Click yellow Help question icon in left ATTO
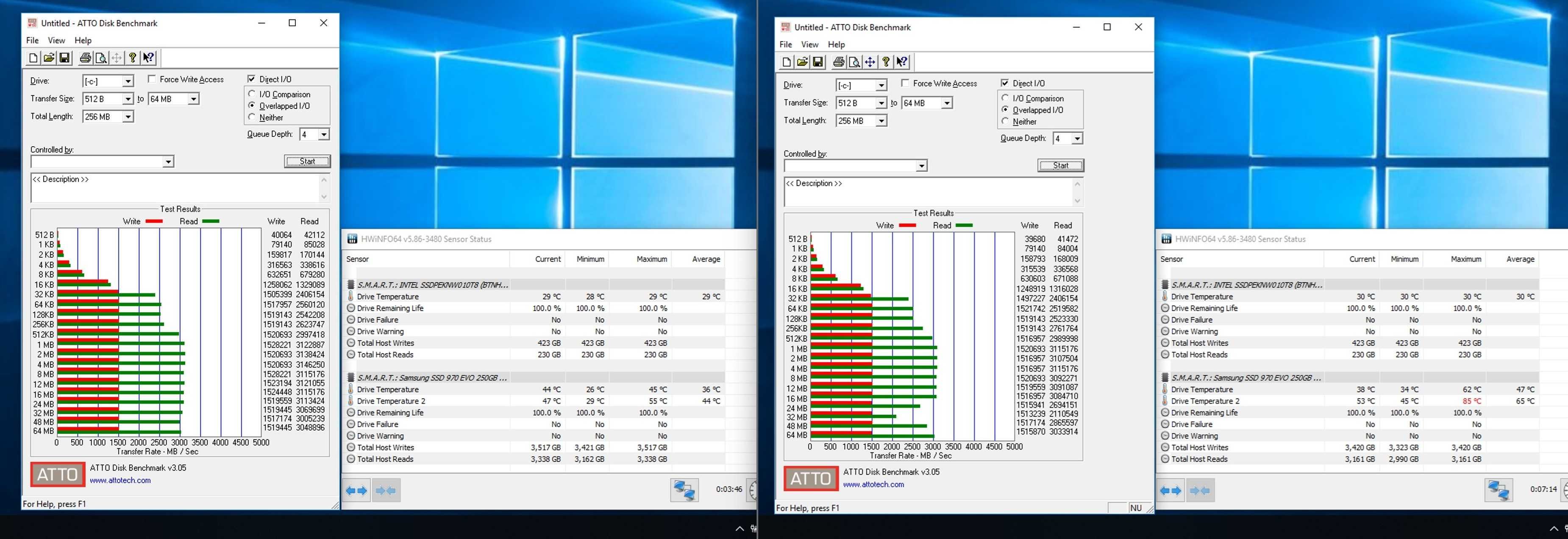 click(133, 58)
